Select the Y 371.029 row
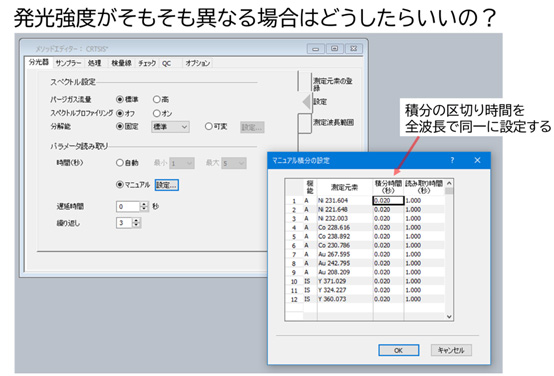The height and width of the screenshot is (376, 554). pyautogui.click(x=365, y=281)
